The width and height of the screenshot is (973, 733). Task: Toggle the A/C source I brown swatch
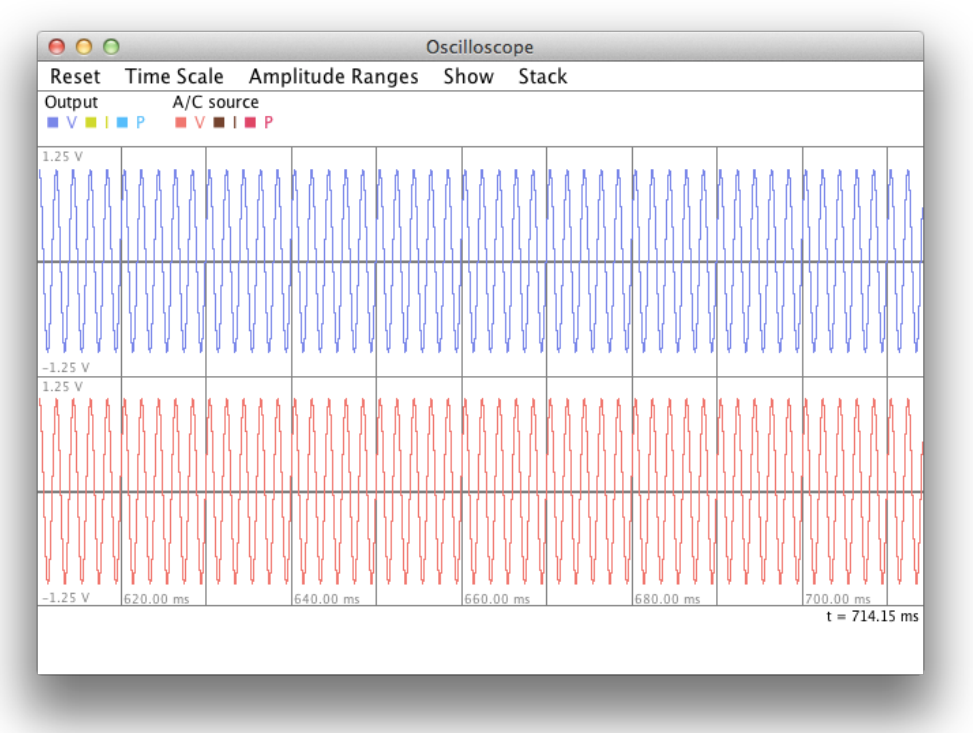pyautogui.click(x=218, y=122)
